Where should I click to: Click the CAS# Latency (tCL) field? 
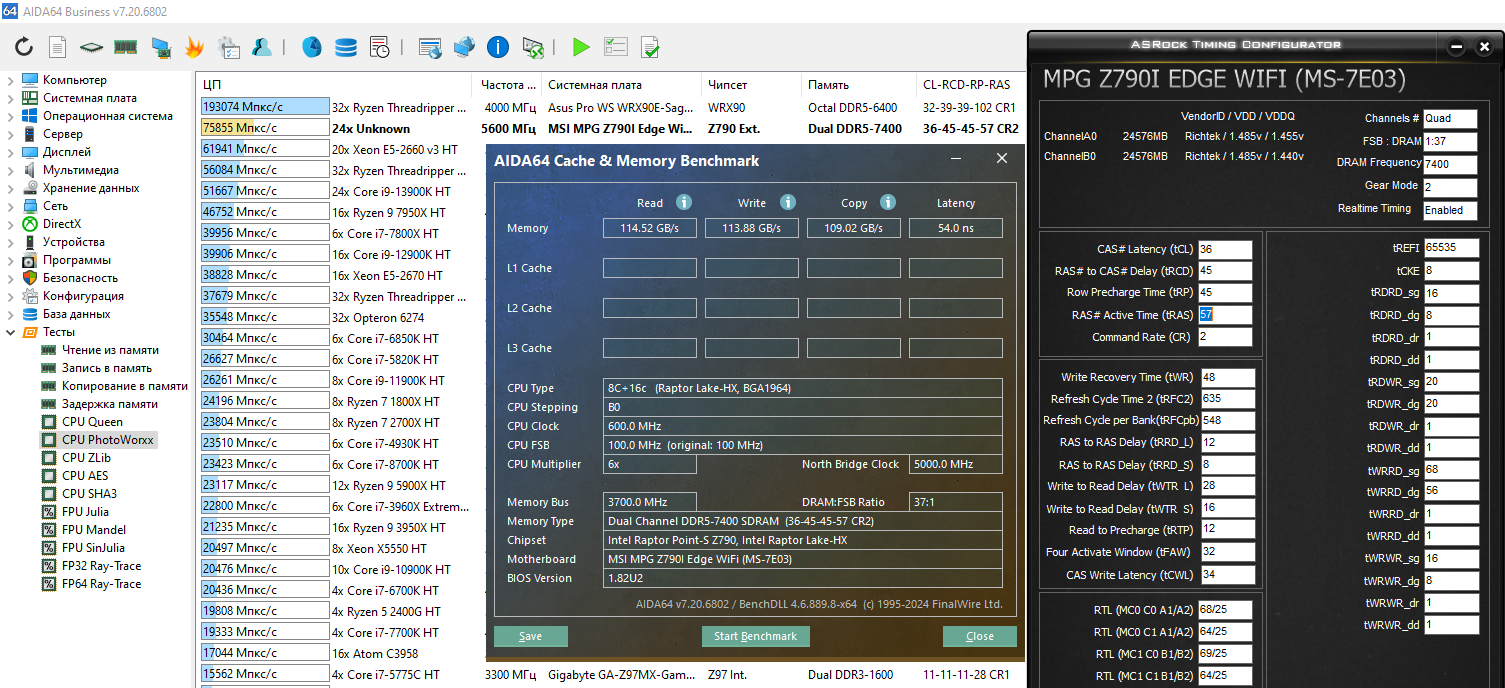pos(1224,250)
